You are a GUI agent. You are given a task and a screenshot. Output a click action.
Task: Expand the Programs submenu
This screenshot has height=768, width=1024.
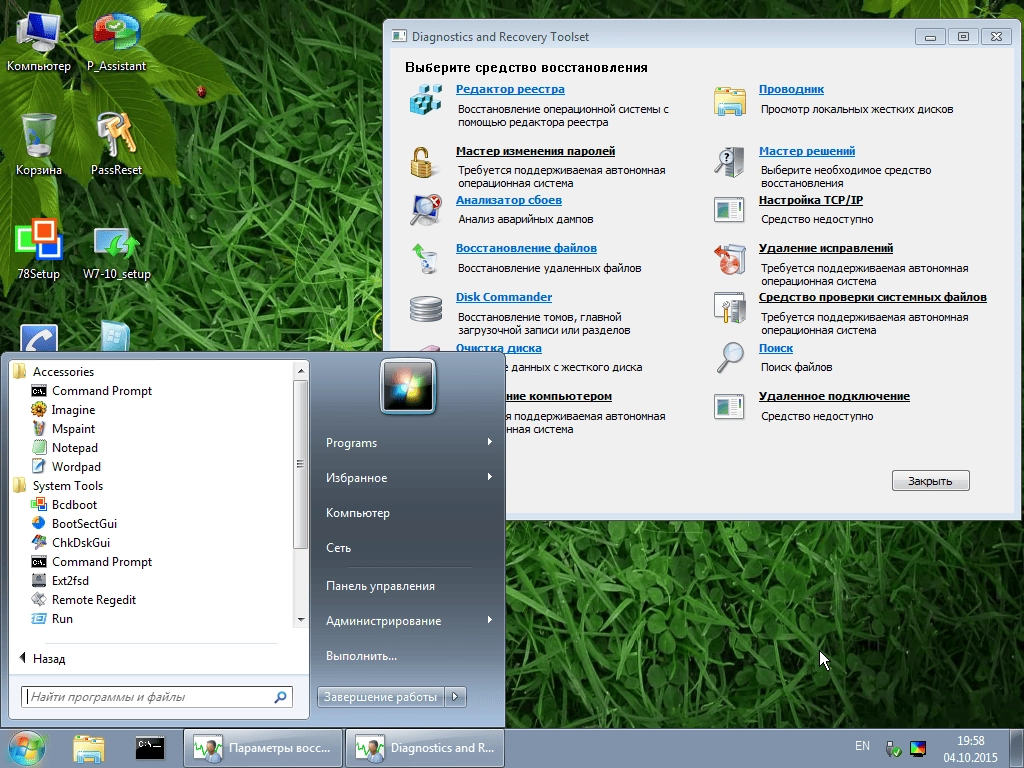click(408, 443)
